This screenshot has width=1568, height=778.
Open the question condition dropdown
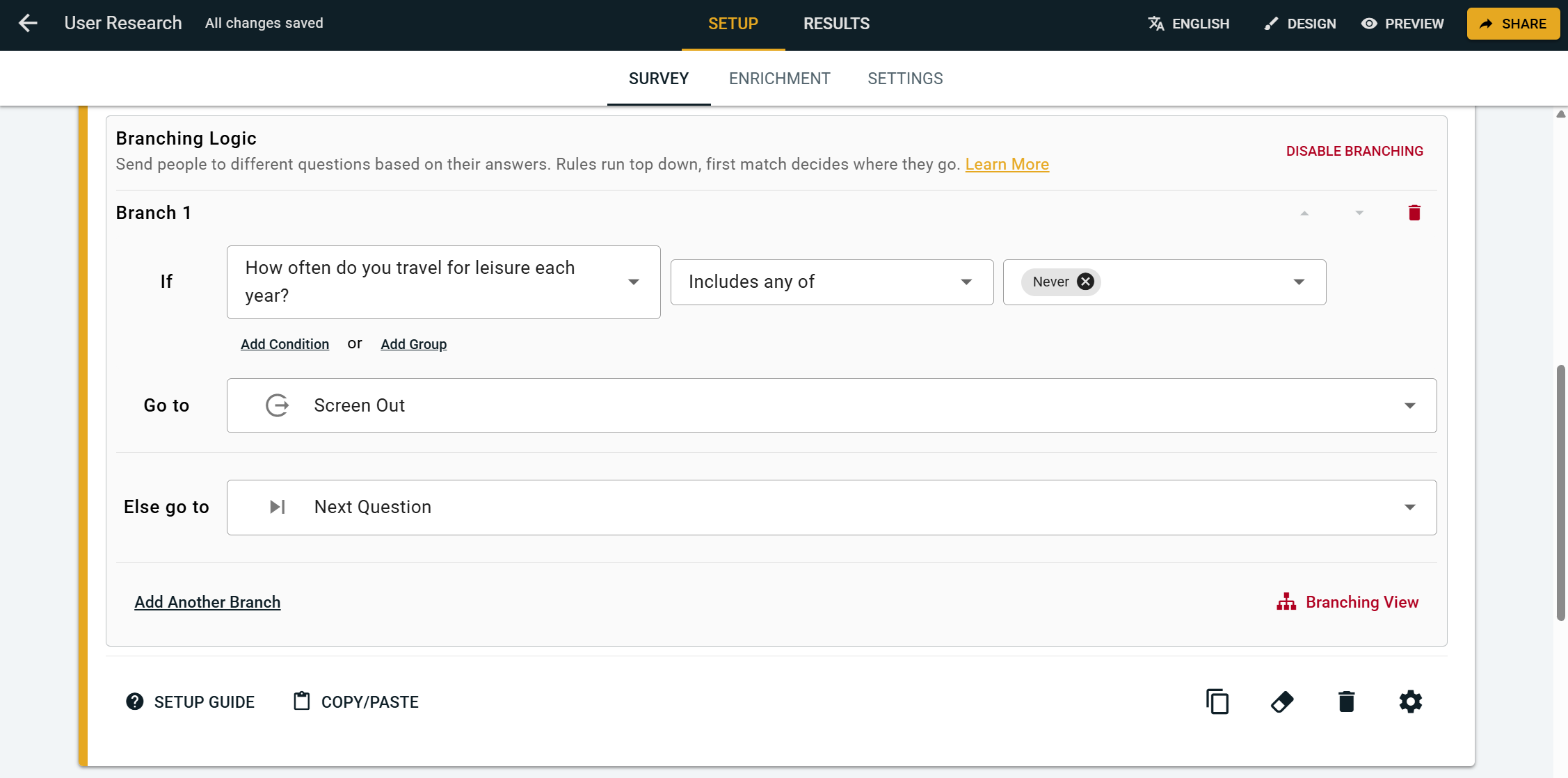(x=443, y=282)
